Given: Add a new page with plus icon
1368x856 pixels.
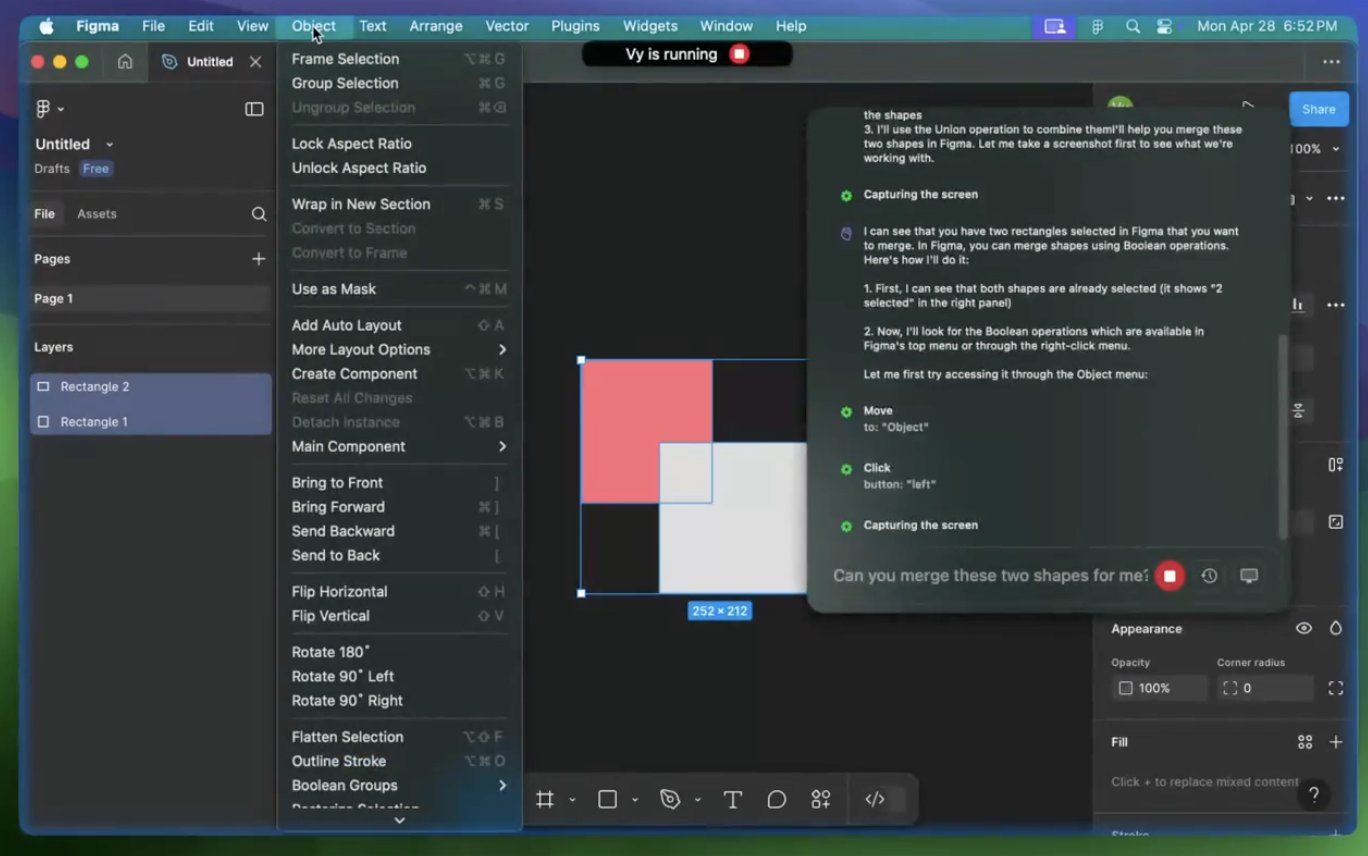Looking at the screenshot, I should (259, 259).
